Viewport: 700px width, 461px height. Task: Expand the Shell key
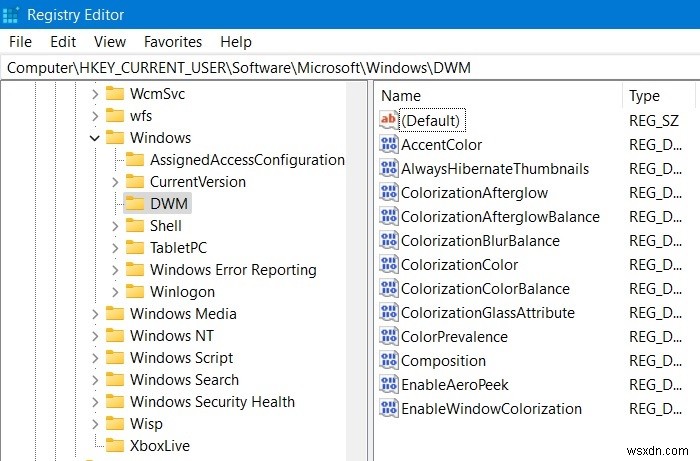(x=115, y=226)
